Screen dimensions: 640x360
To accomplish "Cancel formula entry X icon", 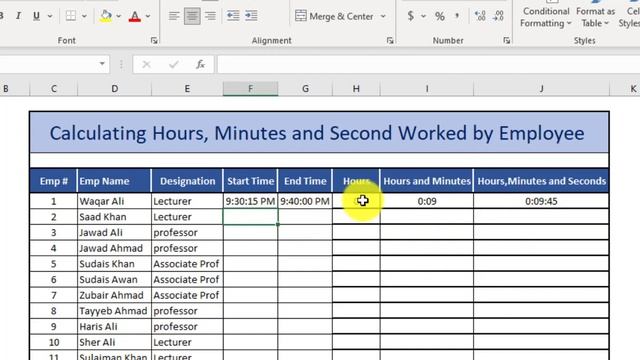I will 147,64.
